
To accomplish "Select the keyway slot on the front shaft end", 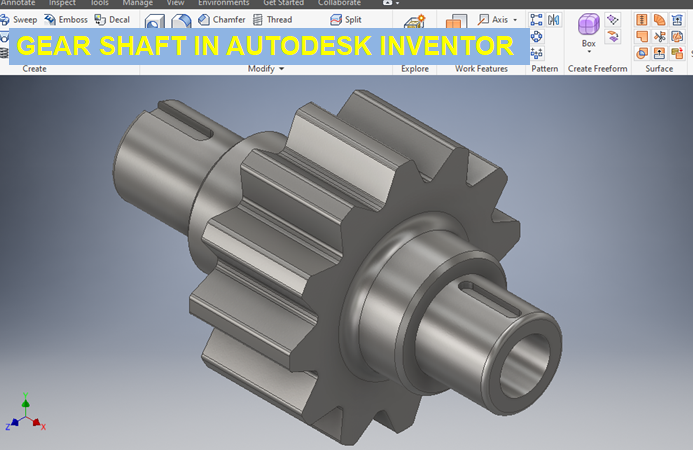I will 491,298.
